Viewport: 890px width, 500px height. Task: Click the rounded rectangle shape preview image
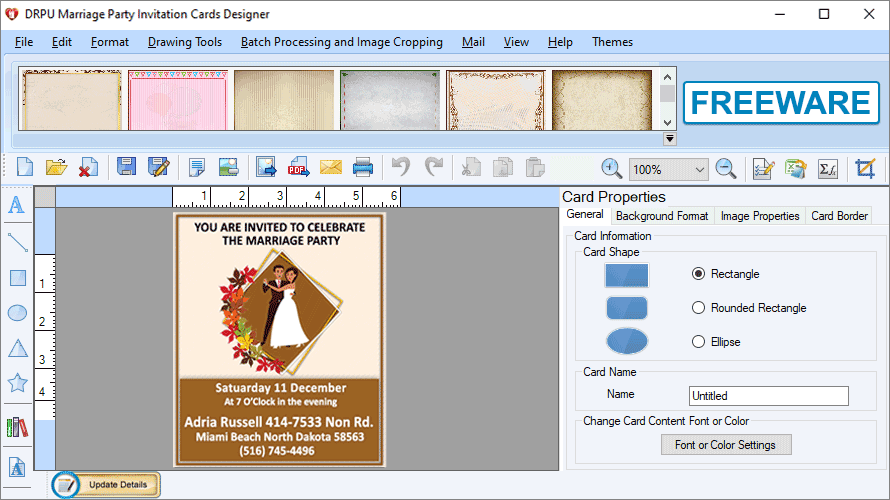627,308
